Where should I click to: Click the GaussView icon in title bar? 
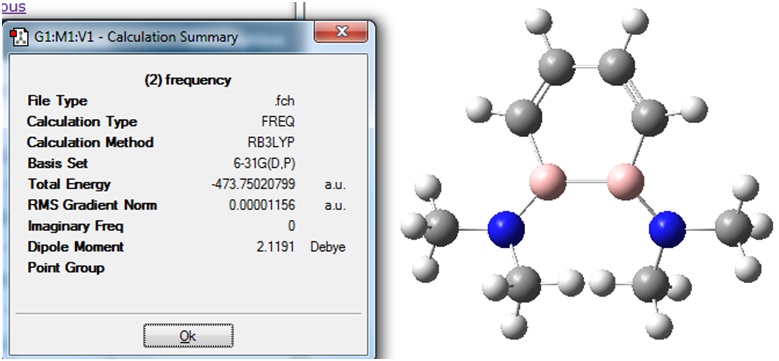pyautogui.click(x=20, y=37)
